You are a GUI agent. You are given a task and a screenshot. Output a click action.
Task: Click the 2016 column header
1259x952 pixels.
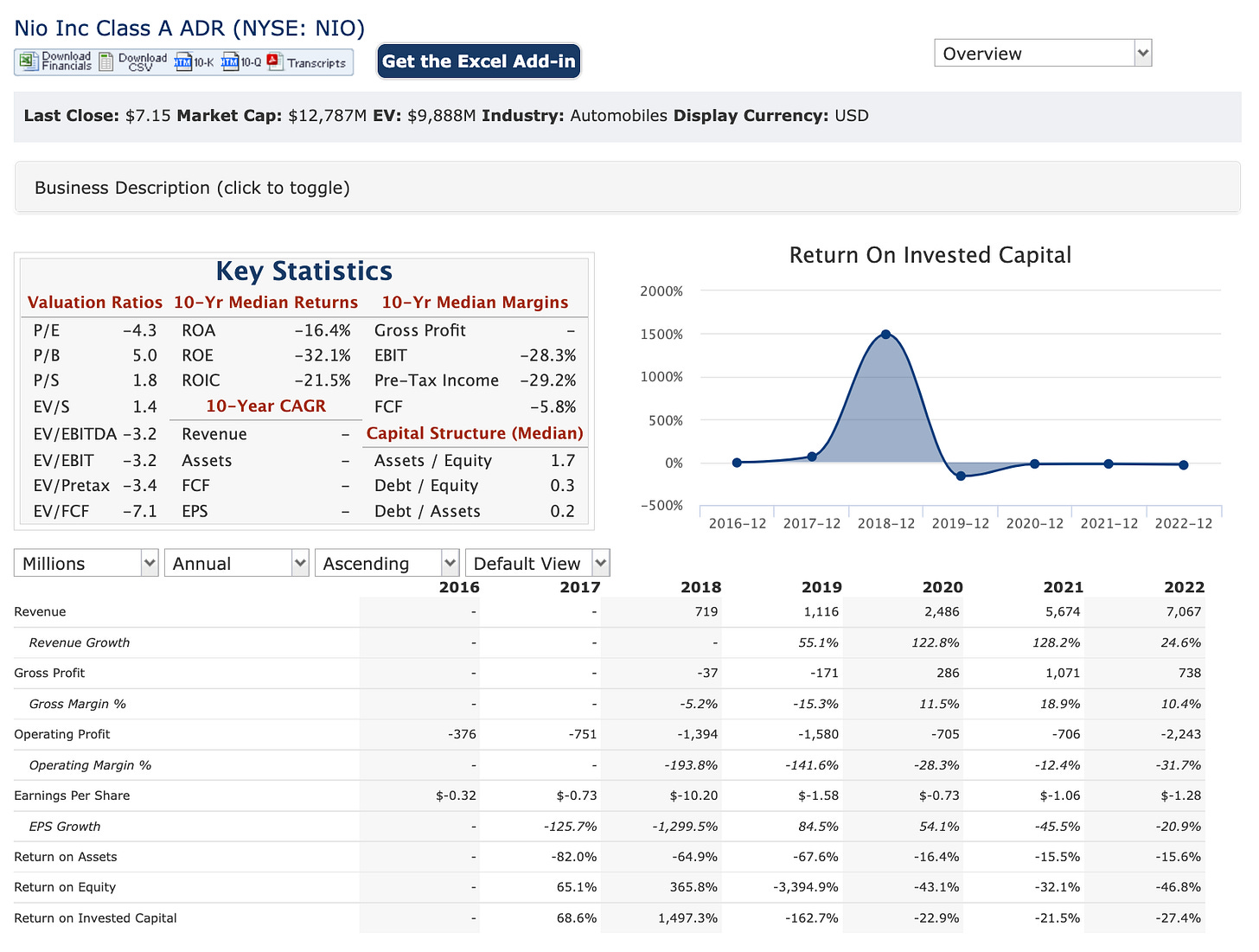click(x=459, y=587)
